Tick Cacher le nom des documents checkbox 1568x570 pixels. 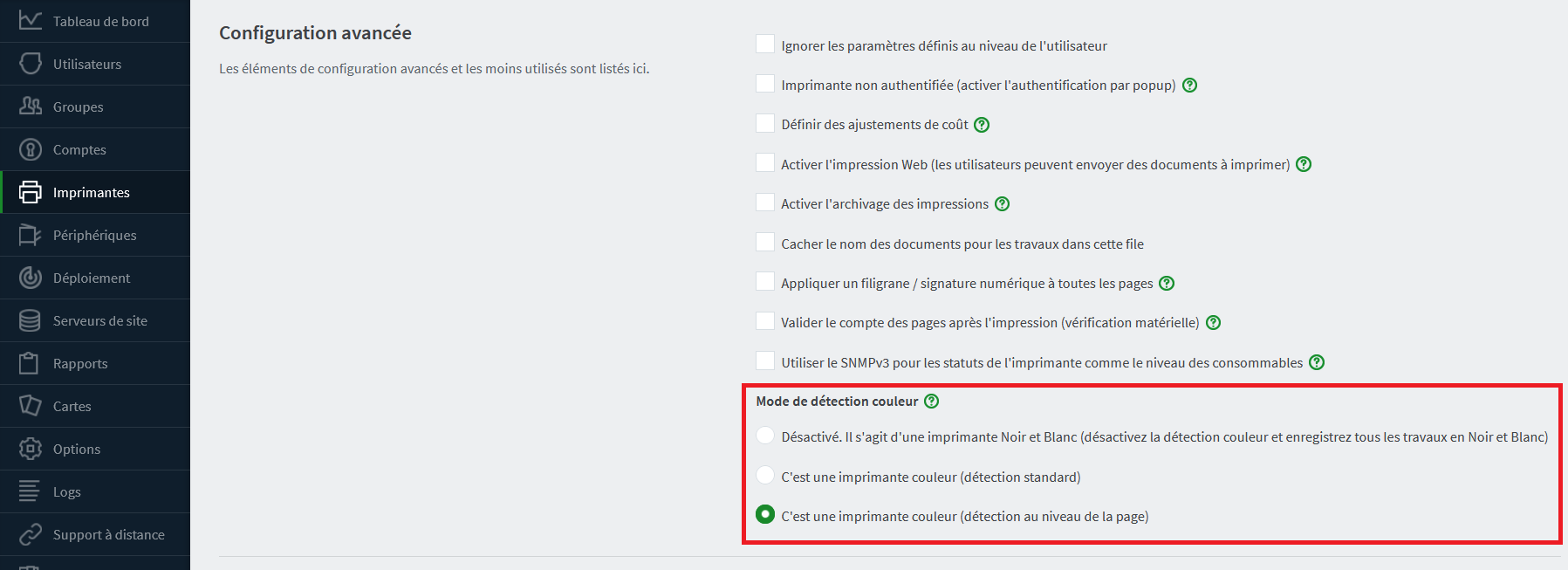pyautogui.click(x=765, y=243)
